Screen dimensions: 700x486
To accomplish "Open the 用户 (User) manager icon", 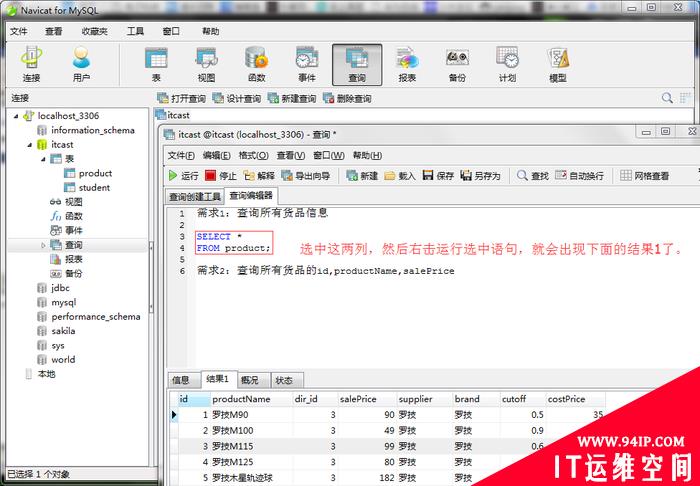I will (x=81, y=65).
